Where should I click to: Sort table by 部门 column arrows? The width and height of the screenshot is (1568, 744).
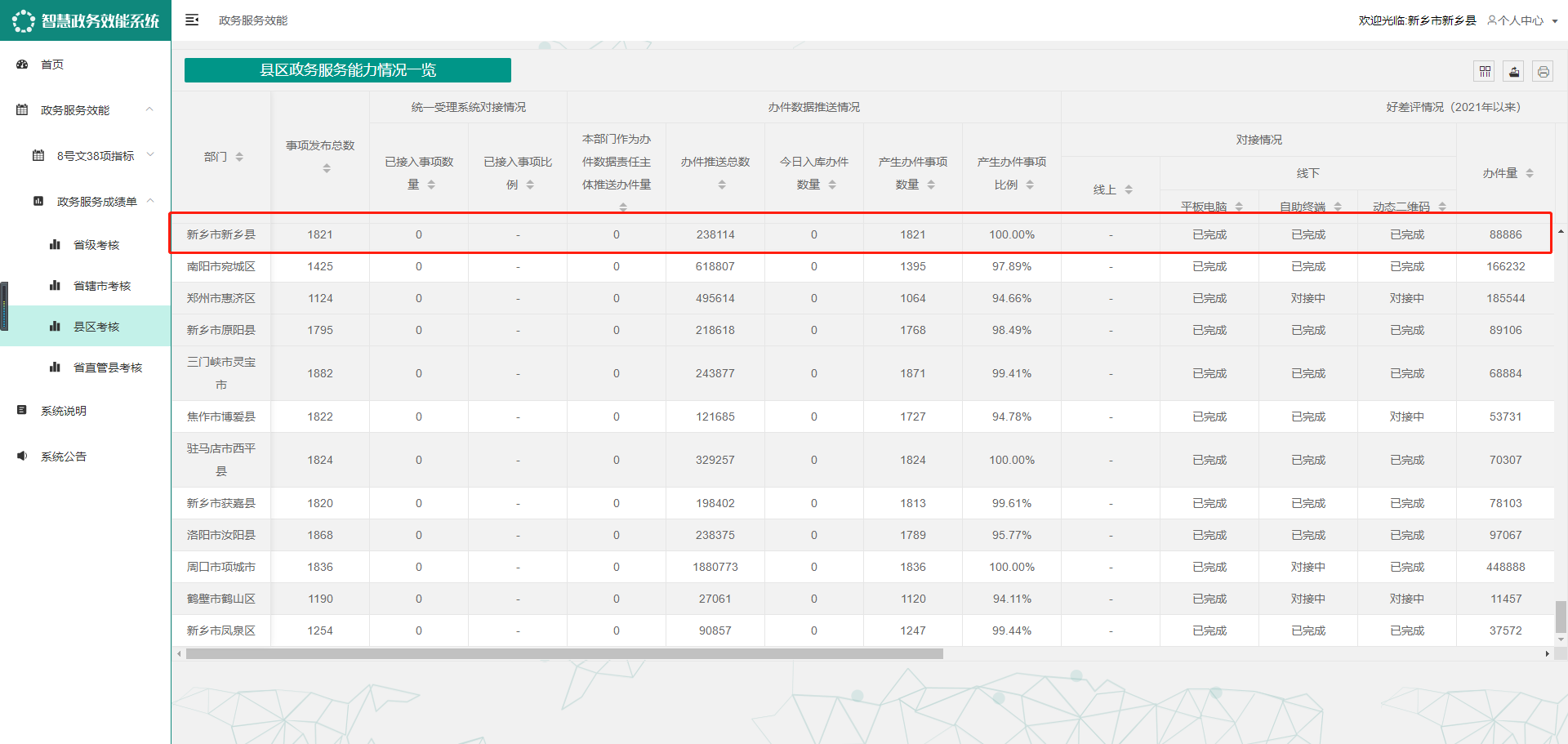point(239,157)
